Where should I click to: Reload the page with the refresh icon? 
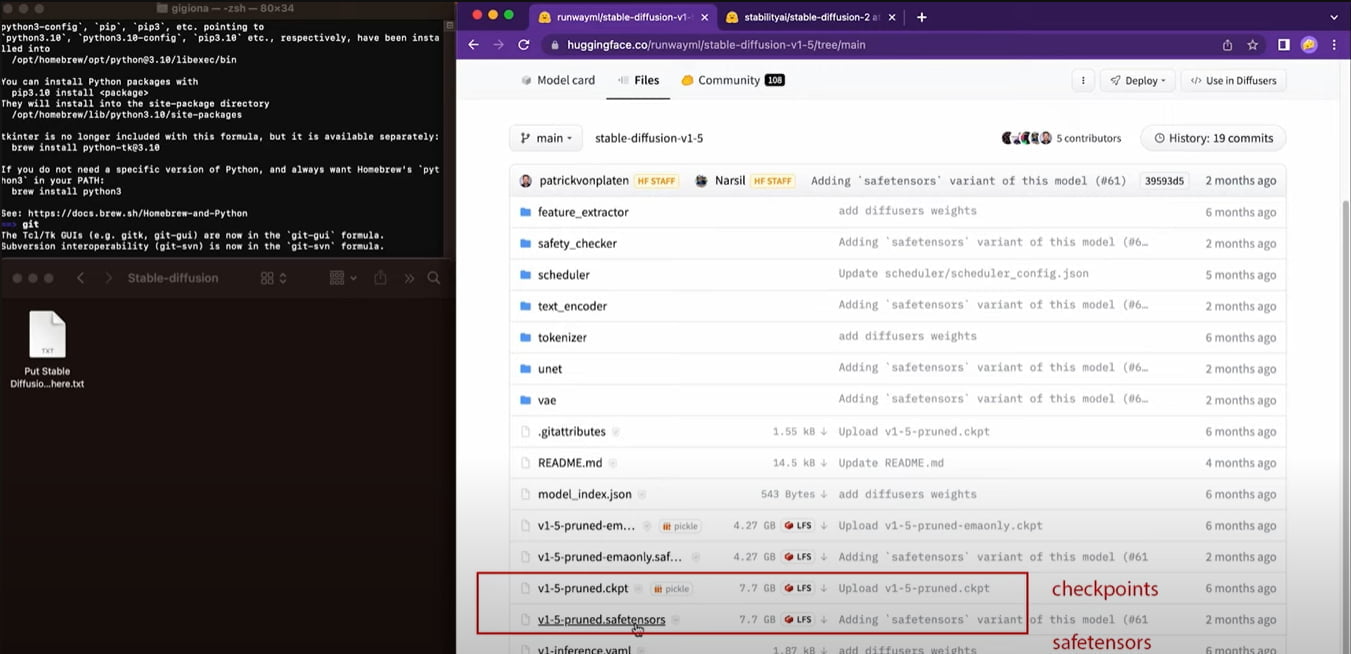coord(524,44)
